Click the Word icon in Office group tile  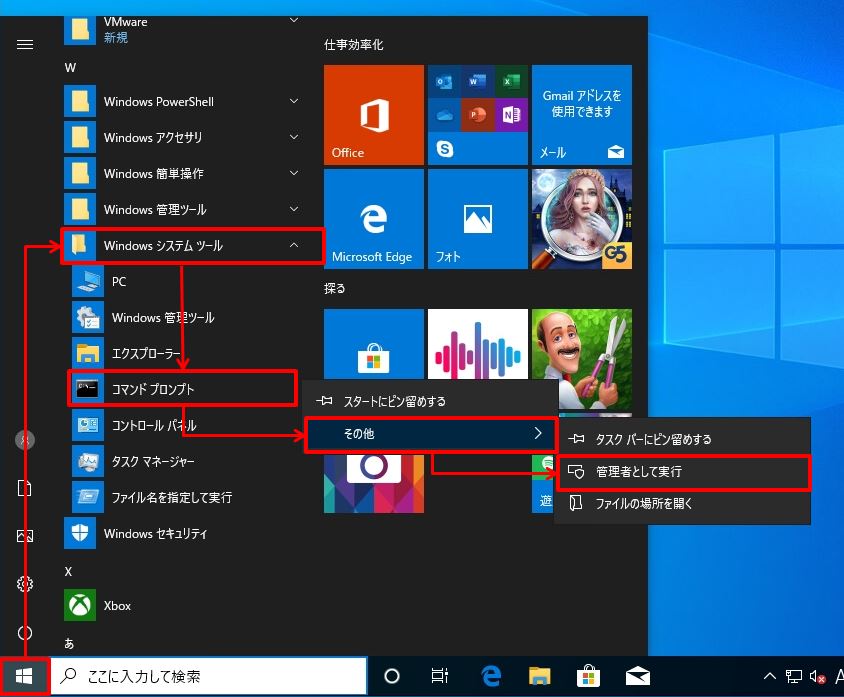(477, 81)
